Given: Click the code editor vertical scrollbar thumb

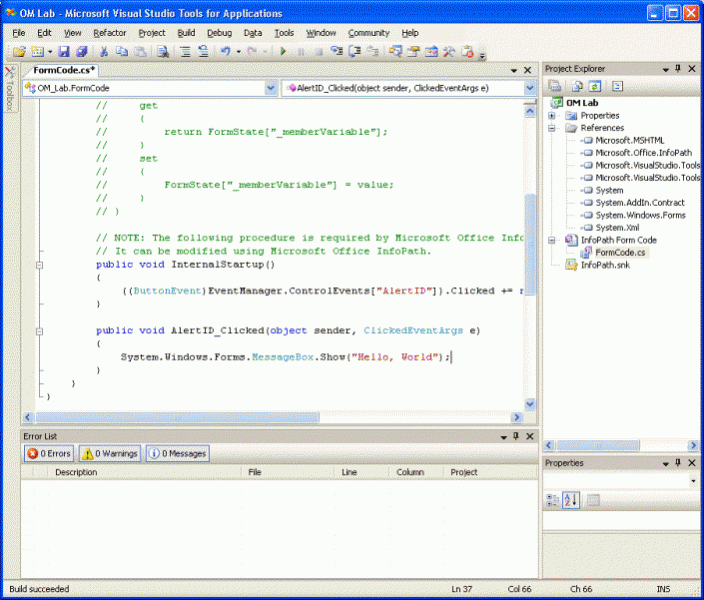Looking at the screenshot, I should coord(530,244).
